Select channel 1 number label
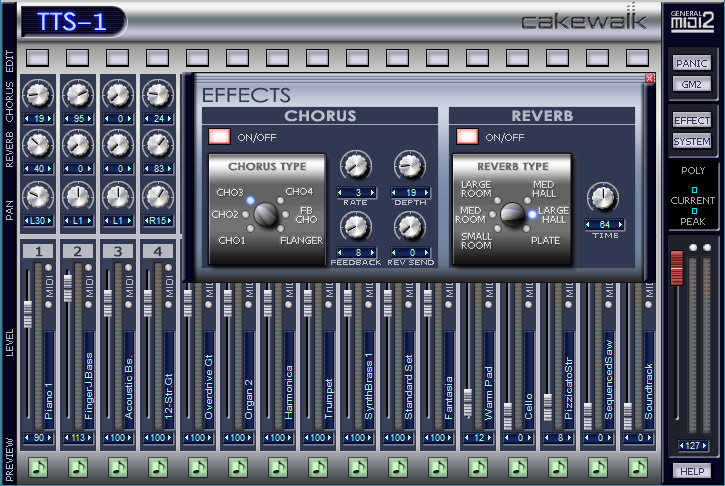This screenshot has height=486, width=725. pyautogui.click(x=38, y=252)
